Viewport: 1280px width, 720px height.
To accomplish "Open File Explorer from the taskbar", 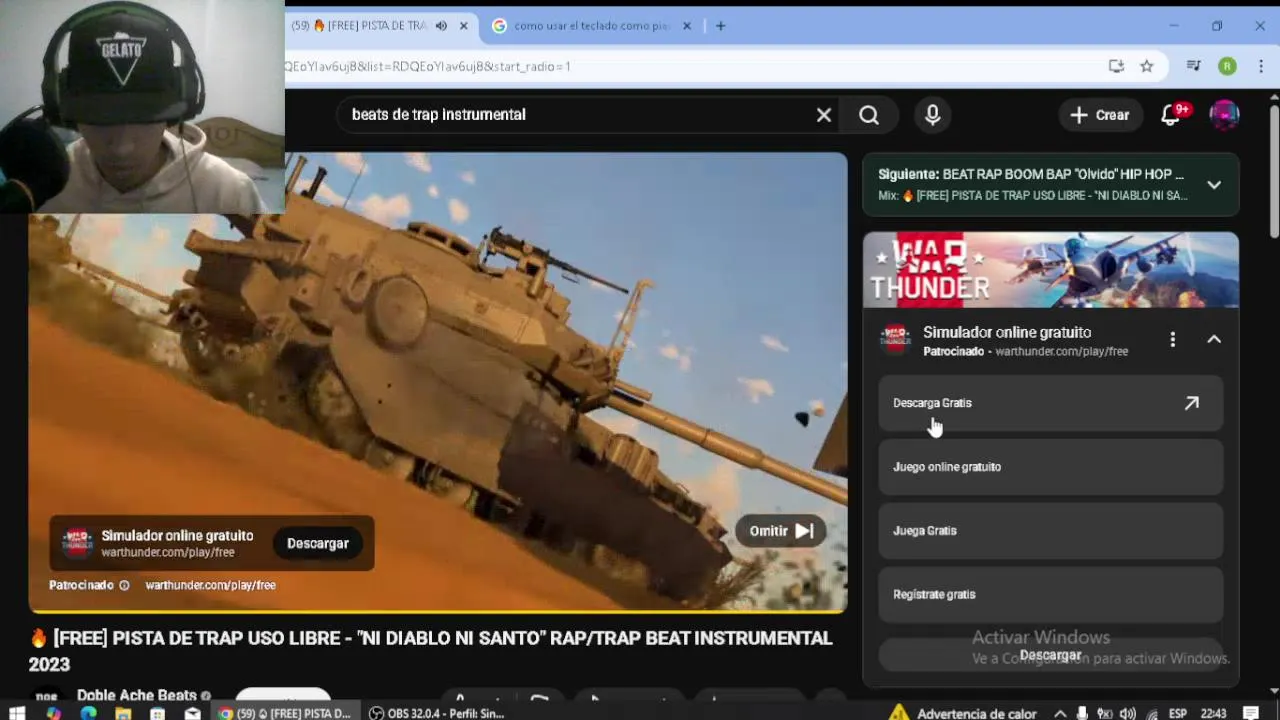I will coord(123,713).
